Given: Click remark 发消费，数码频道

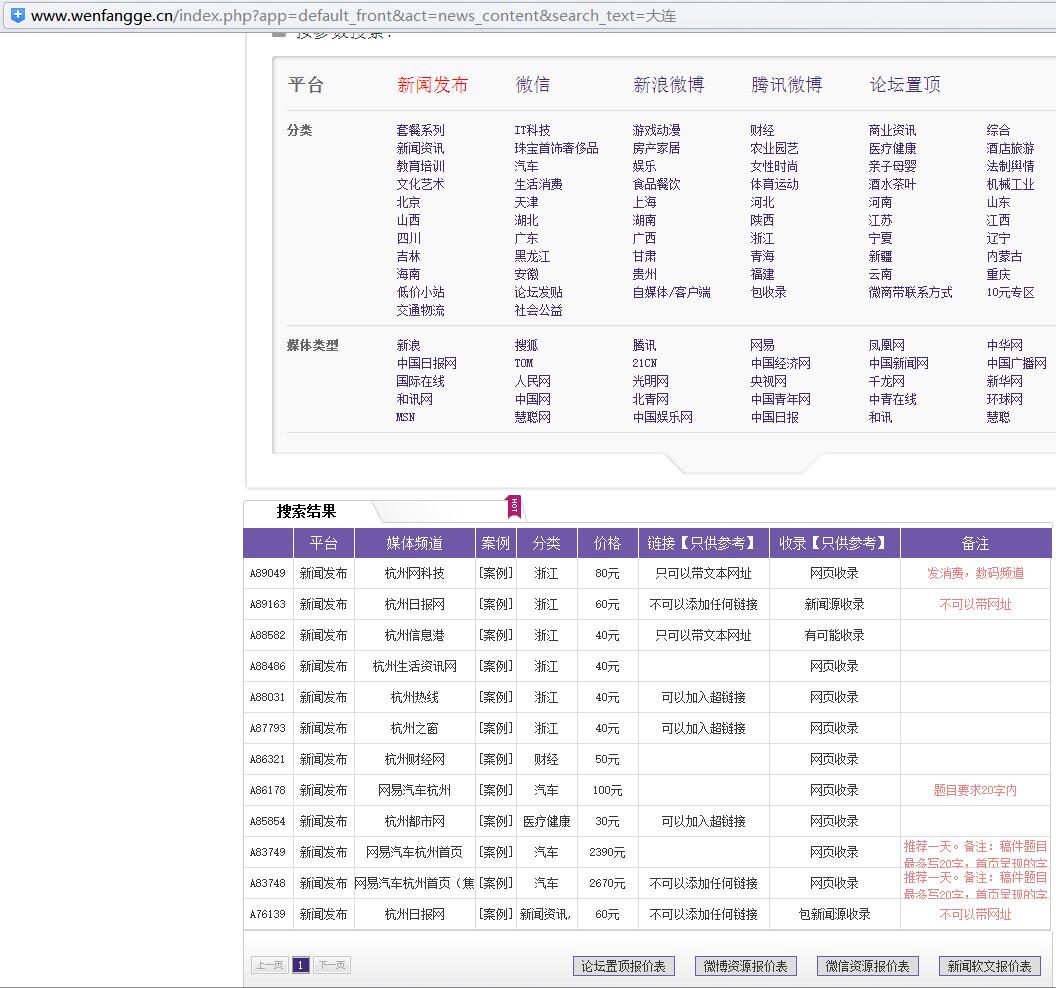Looking at the screenshot, I should [x=975, y=573].
